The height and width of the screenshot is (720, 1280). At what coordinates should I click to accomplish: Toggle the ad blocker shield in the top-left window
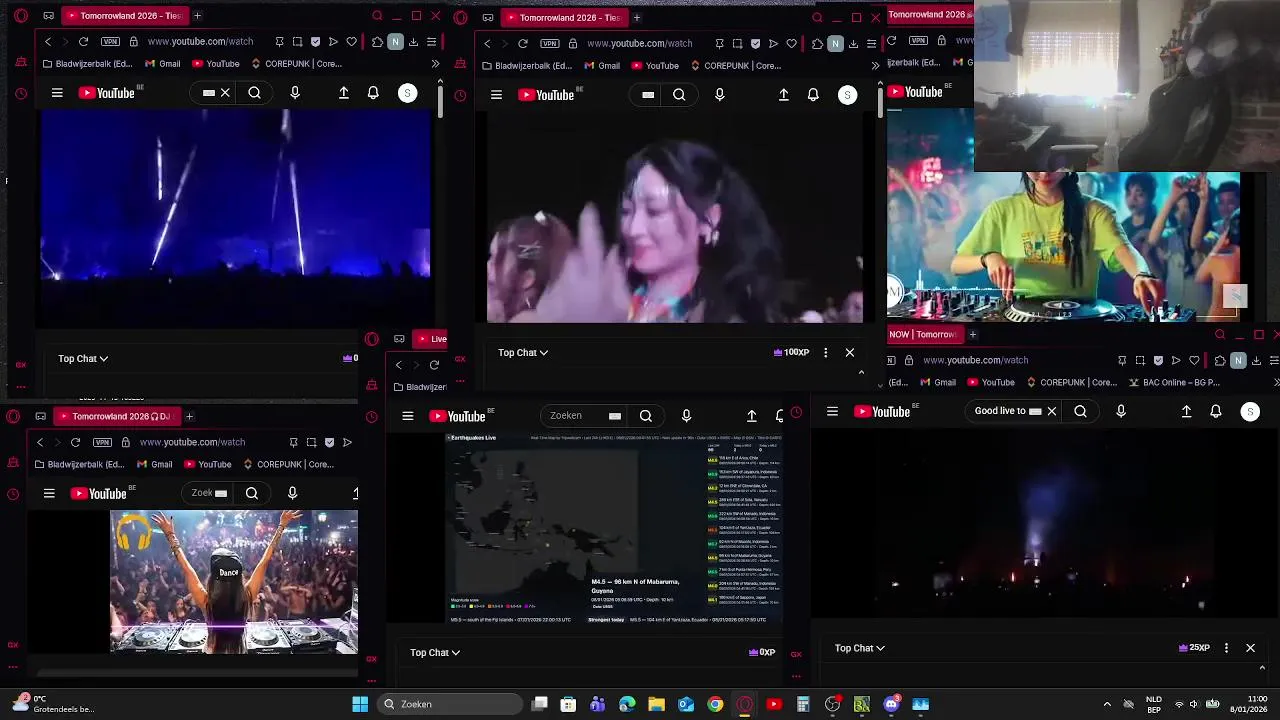coord(315,42)
